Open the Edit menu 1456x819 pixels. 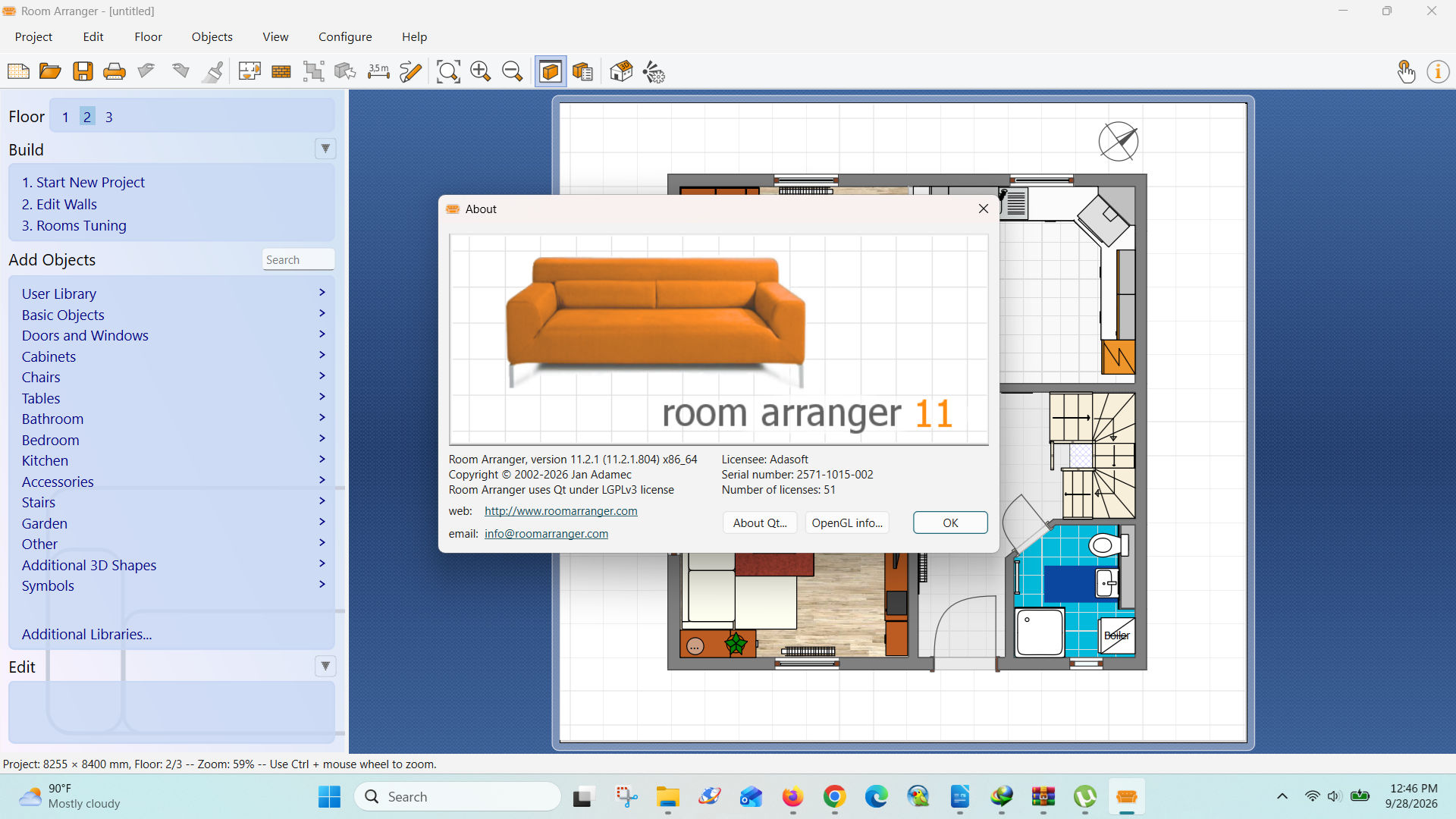tap(93, 36)
